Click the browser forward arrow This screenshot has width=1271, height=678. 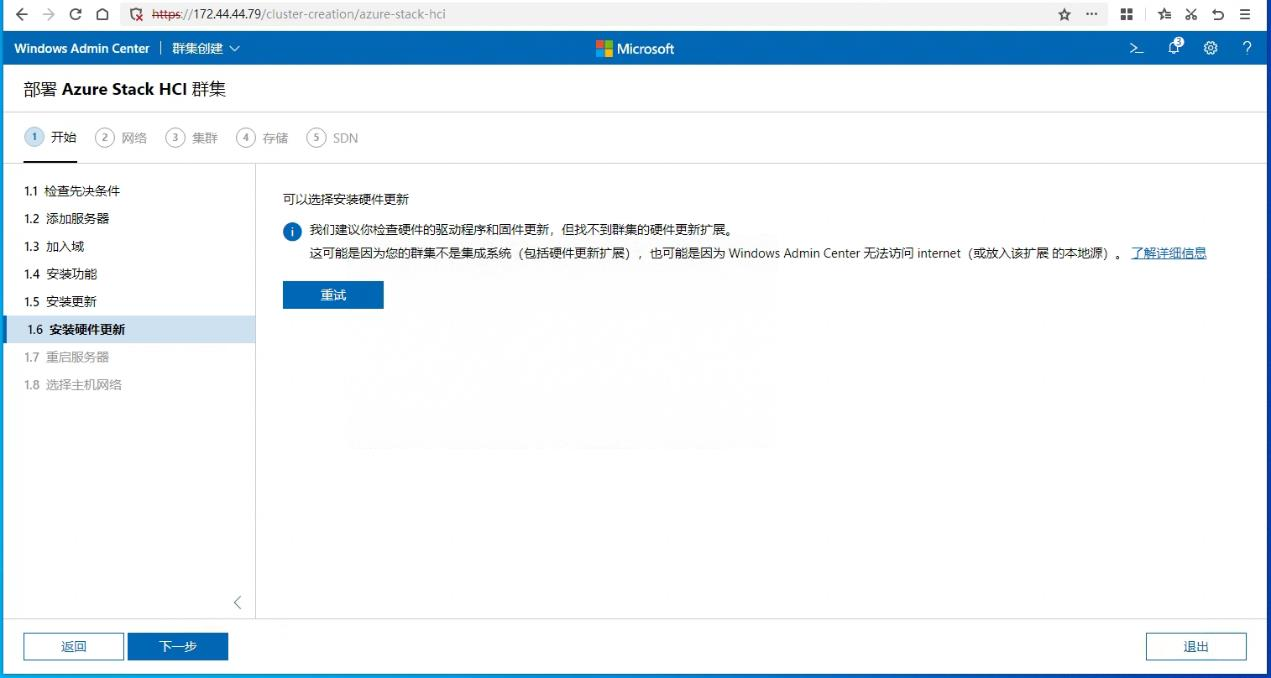(48, 15)
